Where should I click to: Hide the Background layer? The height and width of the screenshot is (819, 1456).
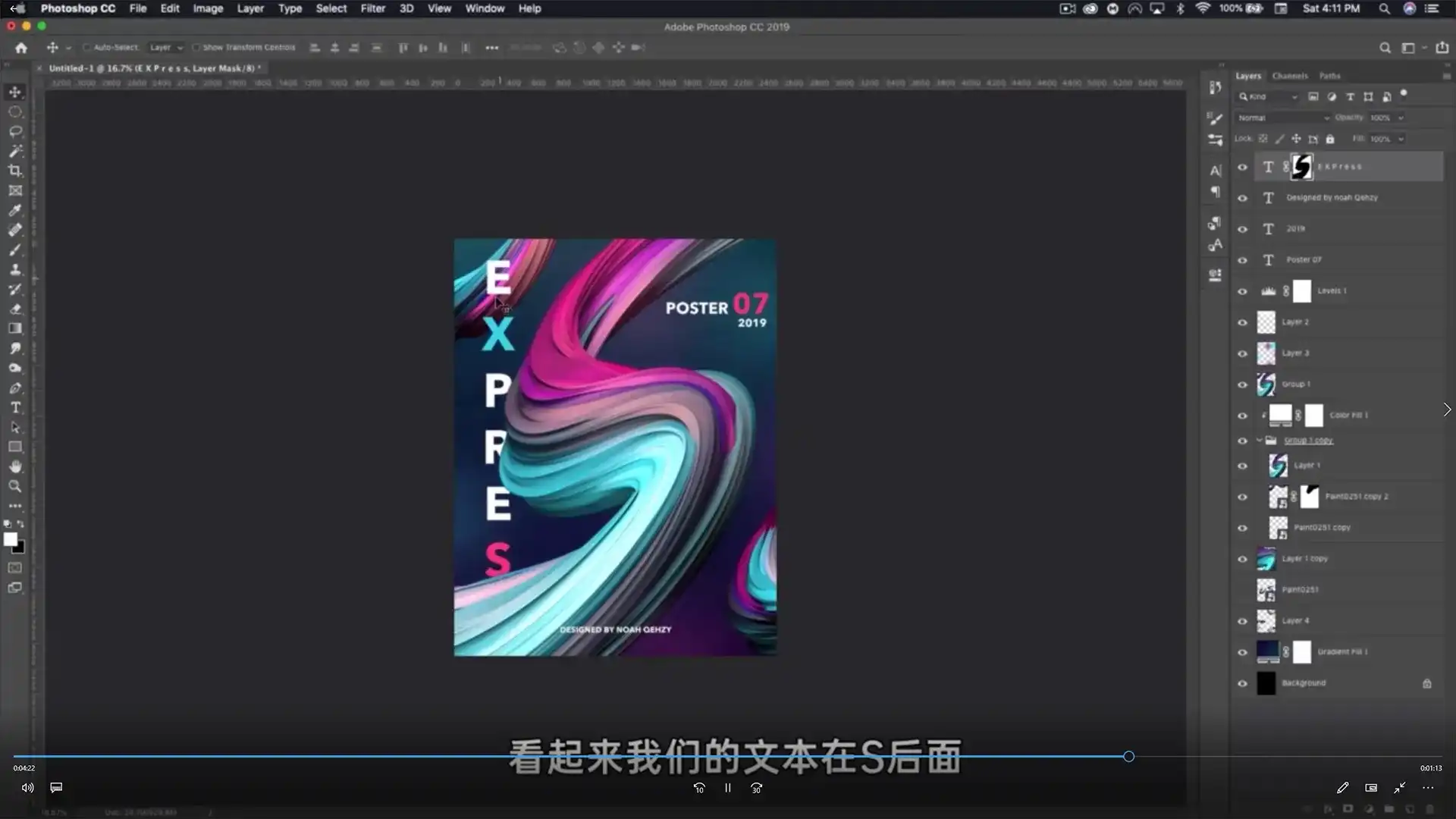point(1242,682)
